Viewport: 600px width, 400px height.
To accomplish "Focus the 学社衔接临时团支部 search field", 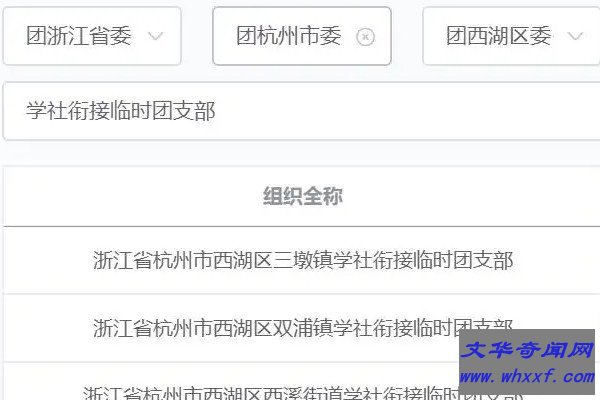I will [302, 111].
